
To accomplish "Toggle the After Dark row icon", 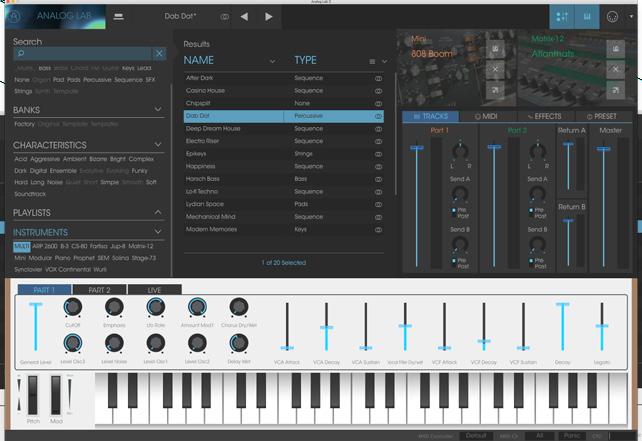I will (378, 78).
